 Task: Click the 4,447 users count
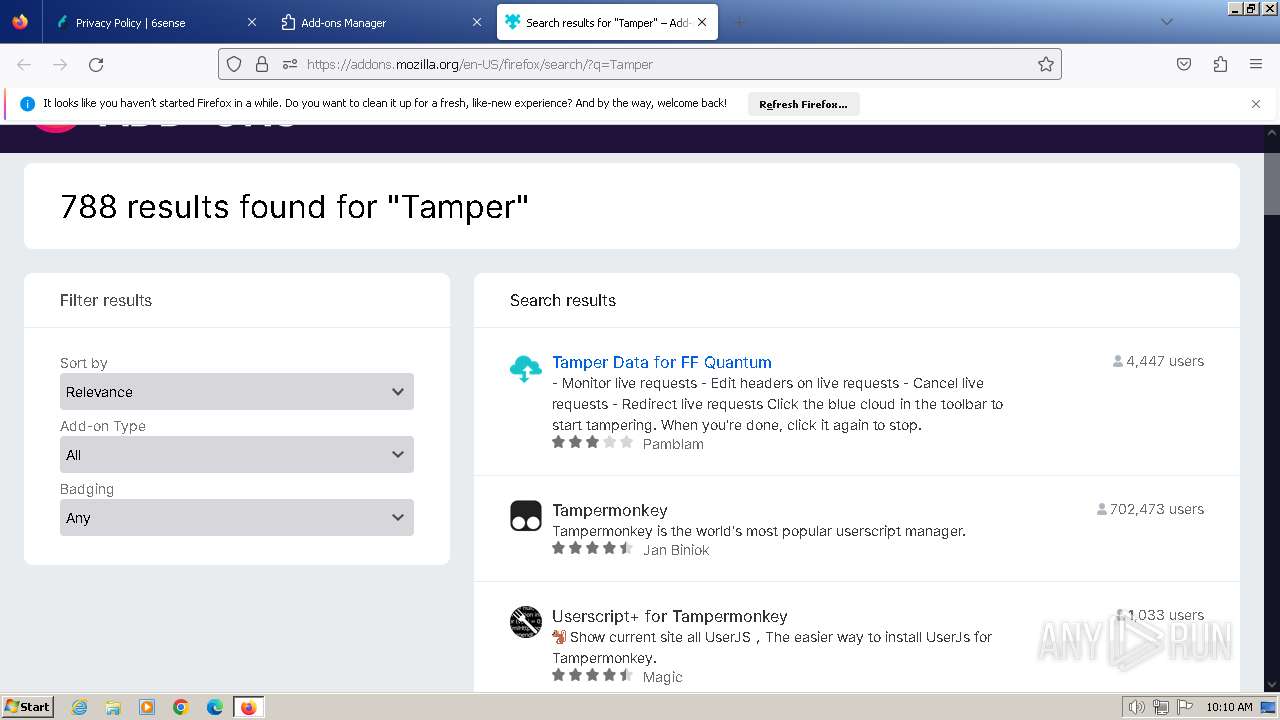pos(1159,361)
